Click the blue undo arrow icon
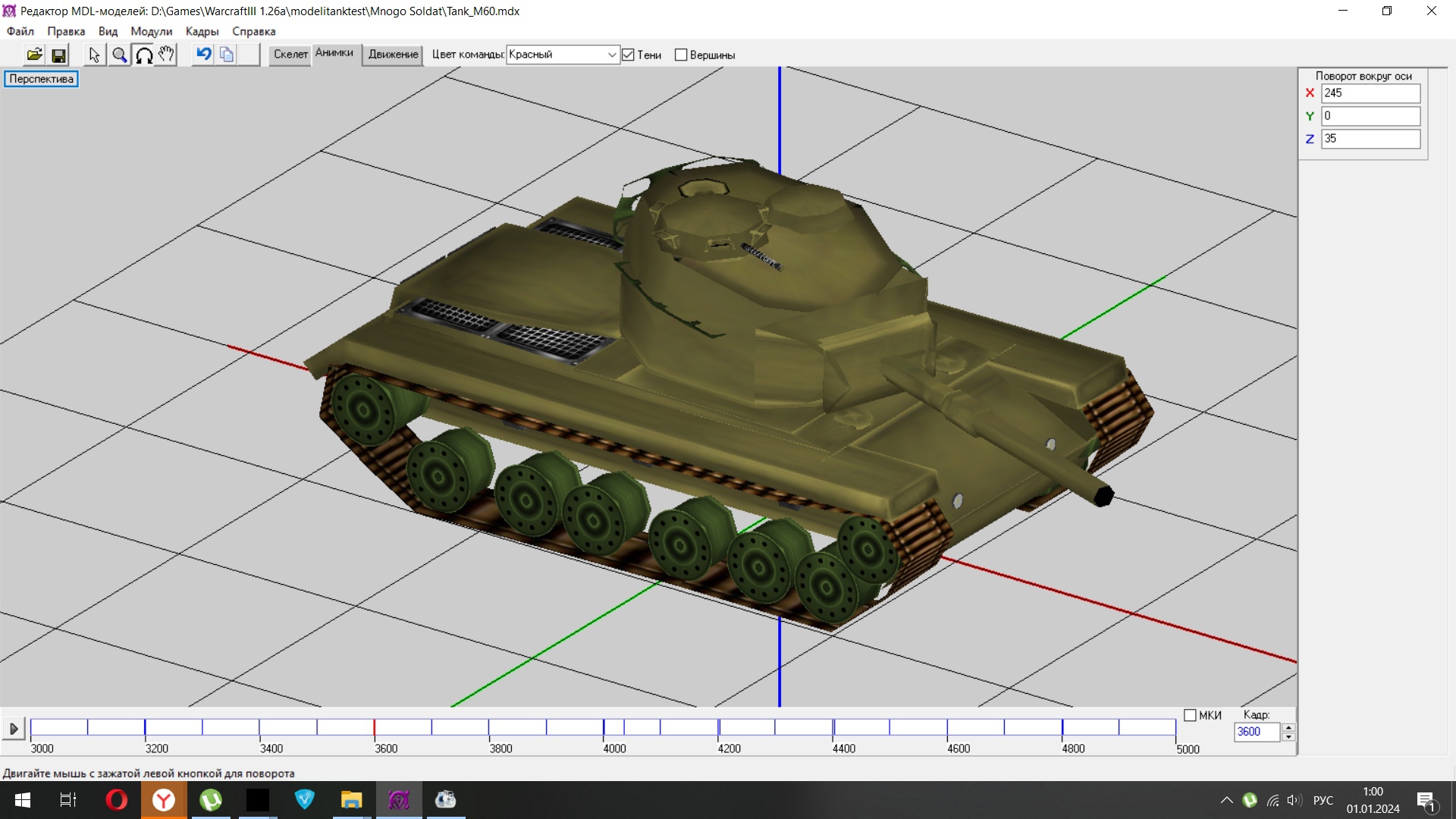 [x=203, y=54]
